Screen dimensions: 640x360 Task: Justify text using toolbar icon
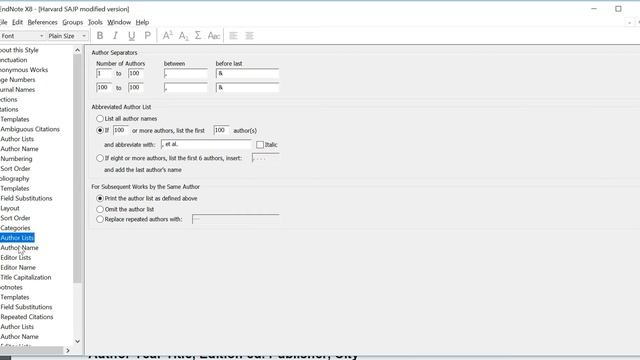pyautogui.click(x=249, y=36)
